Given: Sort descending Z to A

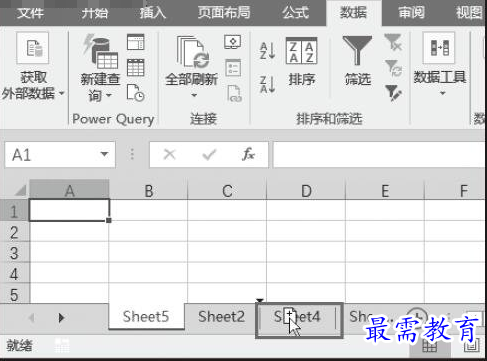Looking at the screenshot, I should click(267, 84).
